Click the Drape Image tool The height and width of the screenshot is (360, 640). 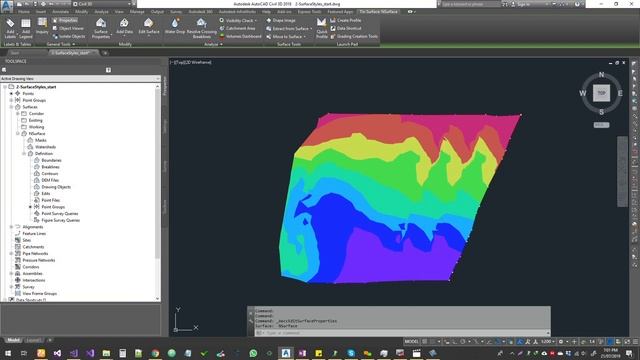[x=280, y=20]
